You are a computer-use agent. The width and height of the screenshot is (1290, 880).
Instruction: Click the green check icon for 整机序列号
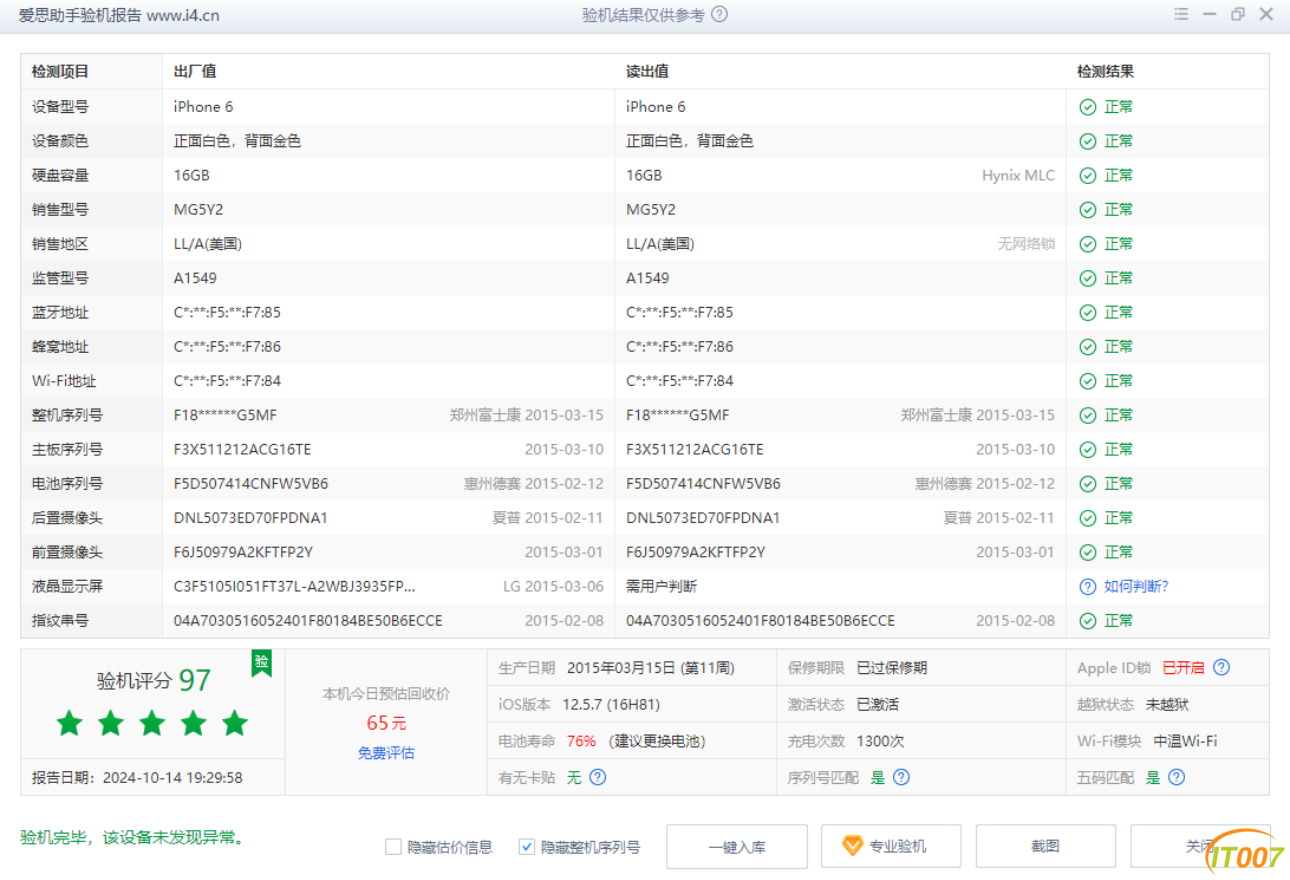(1088, 415)
